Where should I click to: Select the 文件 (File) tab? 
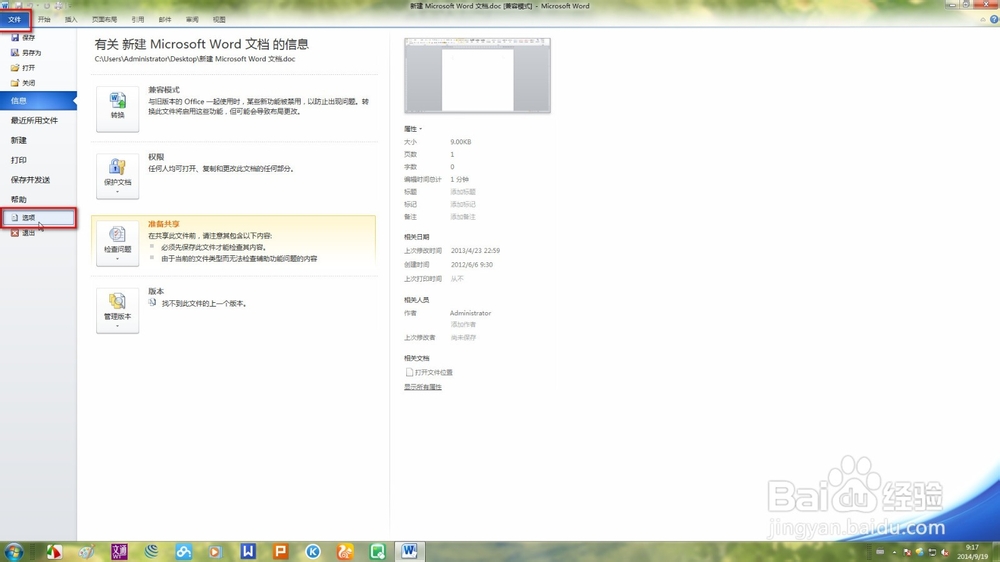[14, 19]
